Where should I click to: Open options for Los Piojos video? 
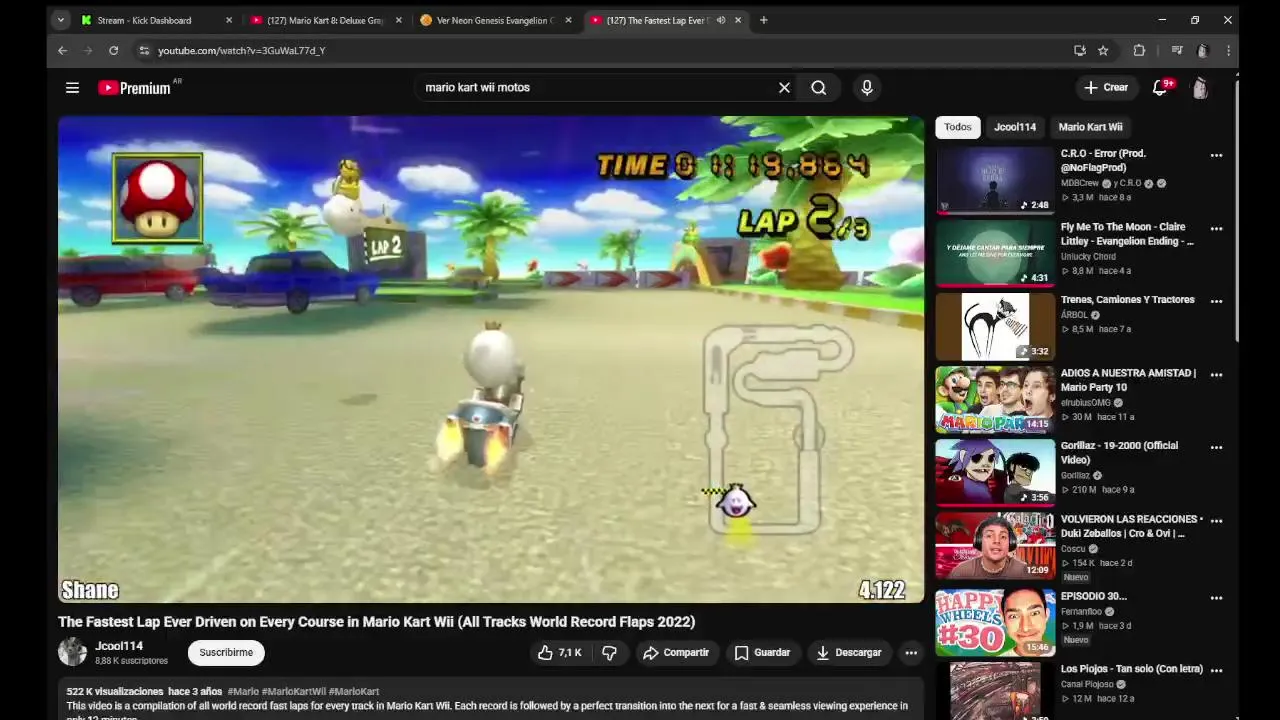click(x=1216, y=671)
